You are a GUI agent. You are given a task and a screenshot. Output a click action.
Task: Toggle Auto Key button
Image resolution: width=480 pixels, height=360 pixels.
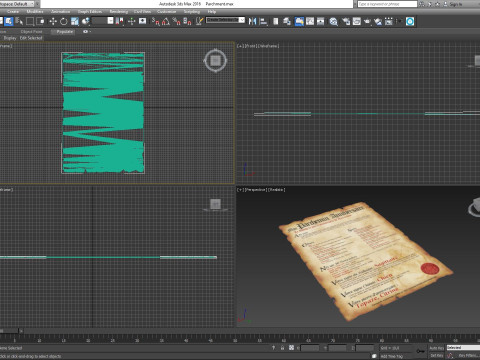coord(436,348)
